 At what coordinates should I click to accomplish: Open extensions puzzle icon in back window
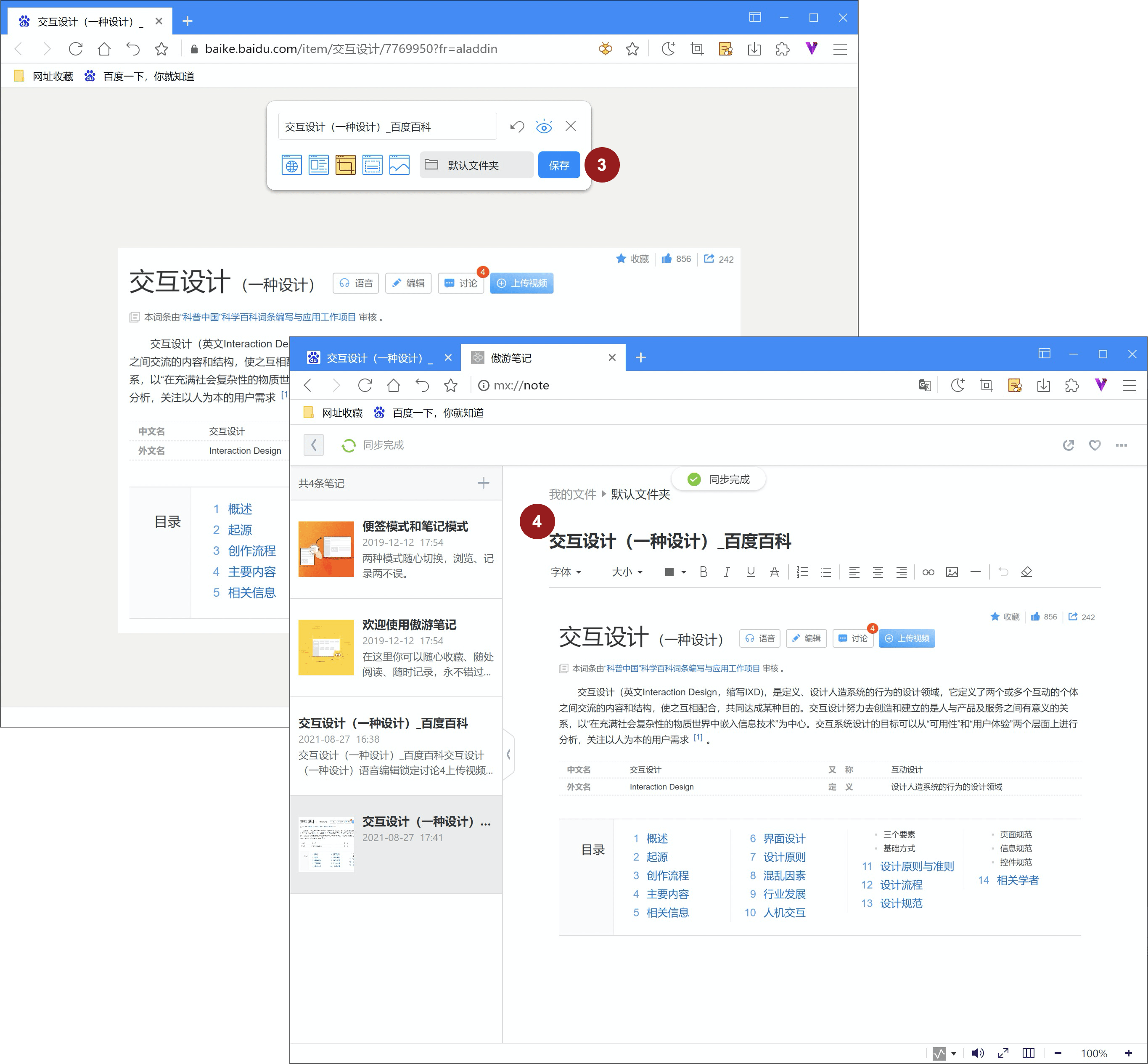[783, 49]
